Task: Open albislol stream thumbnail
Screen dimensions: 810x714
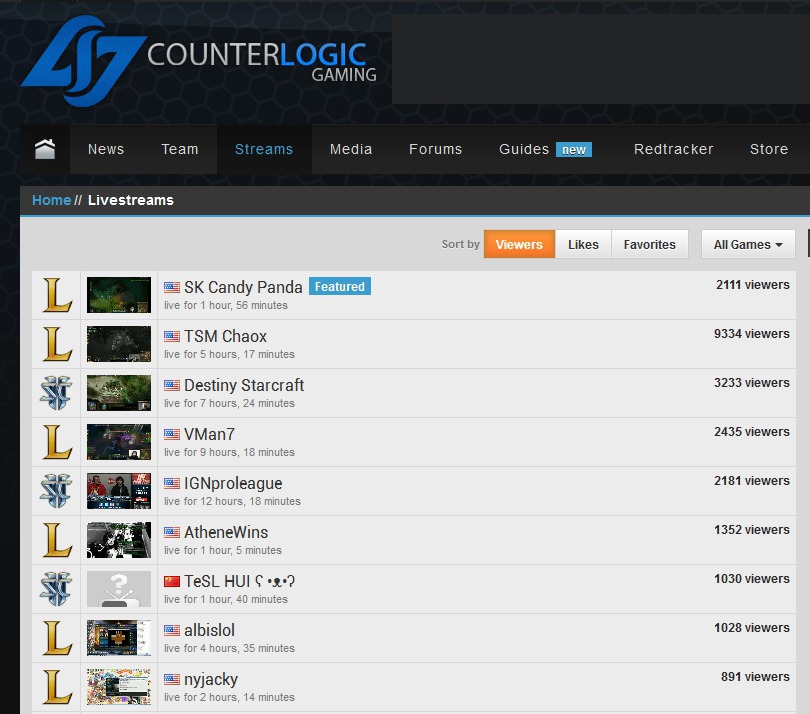Action: [119, 638]
